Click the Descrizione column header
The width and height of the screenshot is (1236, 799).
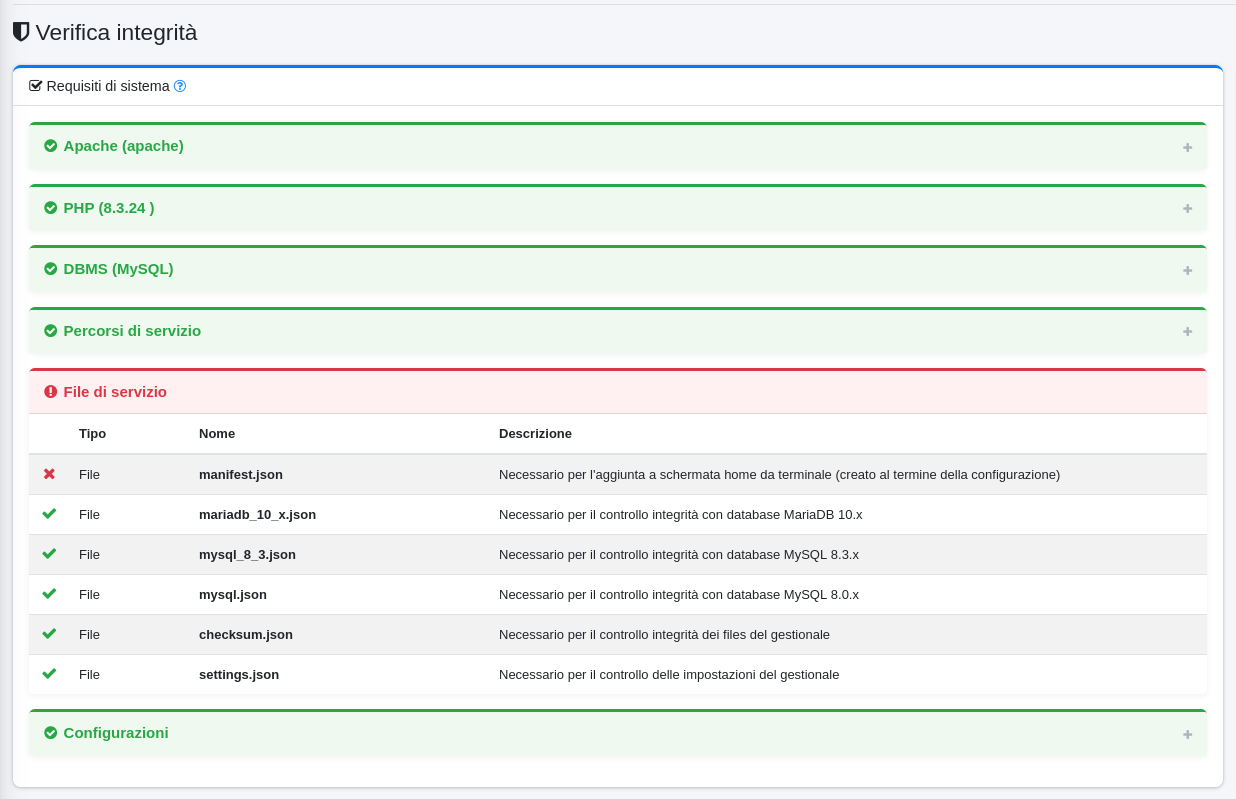coord(535,434)
